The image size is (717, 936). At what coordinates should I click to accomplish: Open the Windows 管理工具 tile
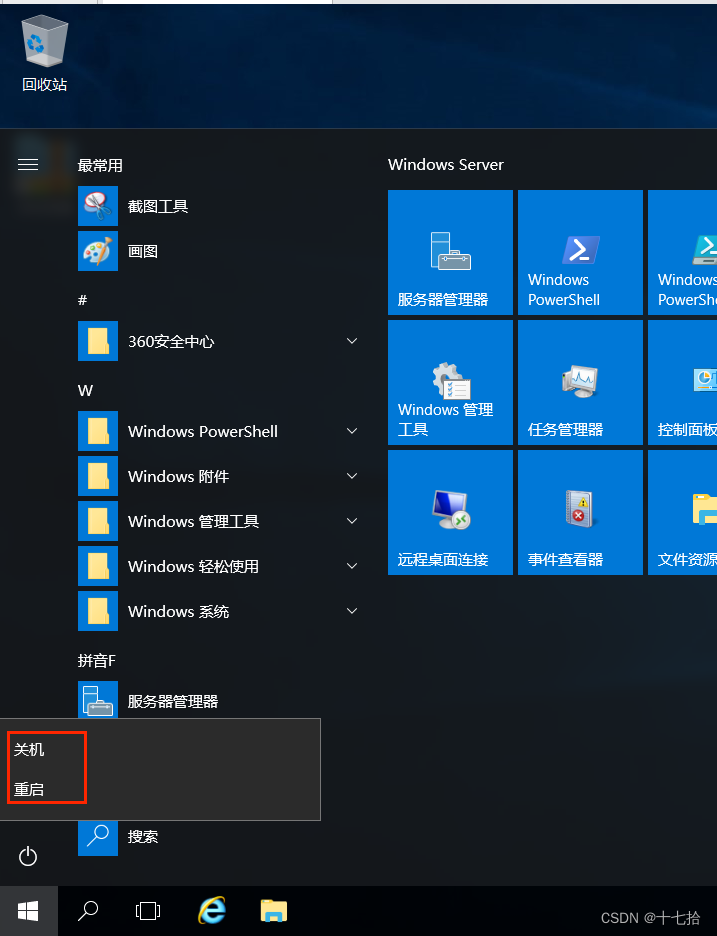coord(450,383)
